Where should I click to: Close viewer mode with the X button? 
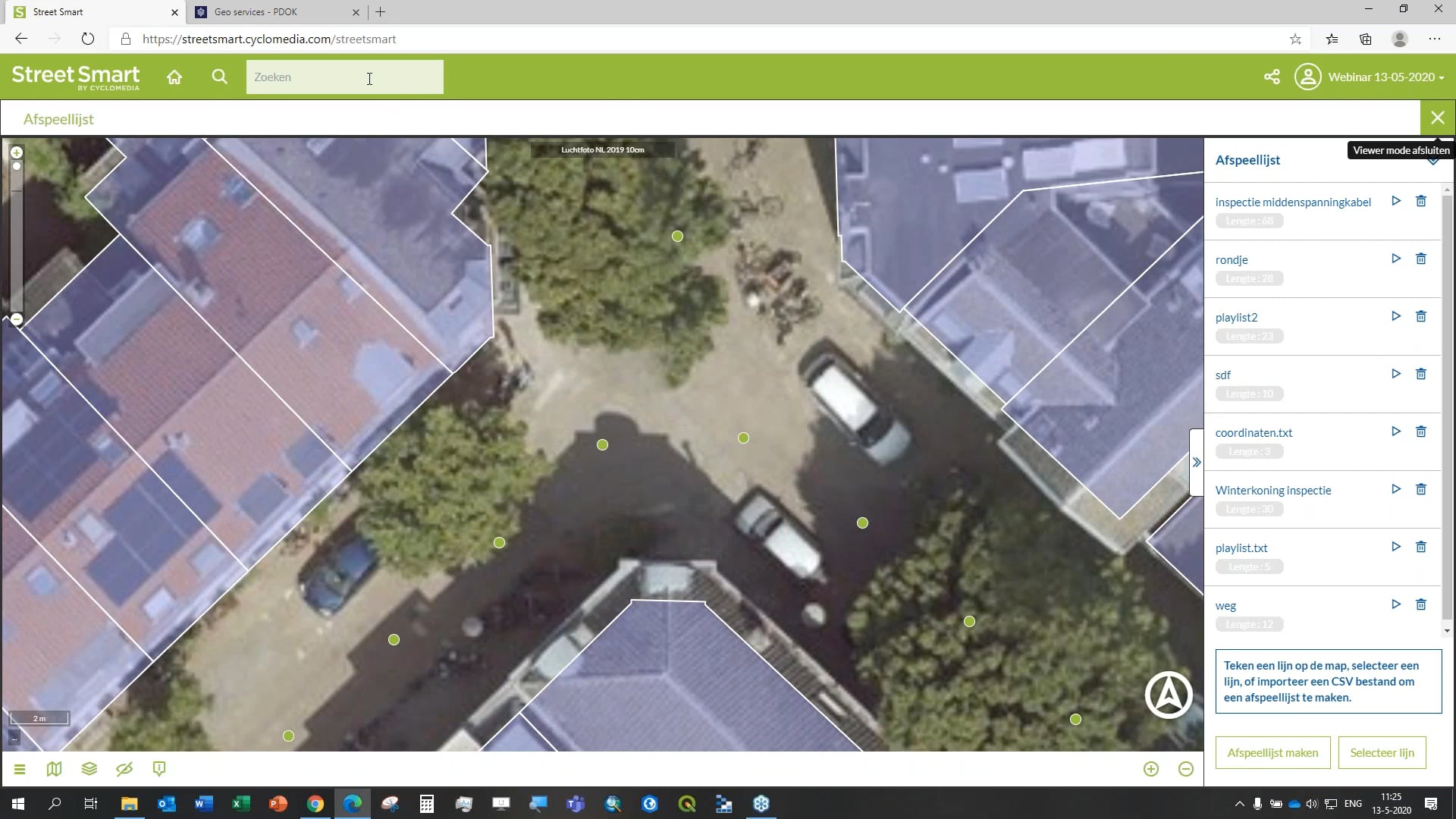1437,118
